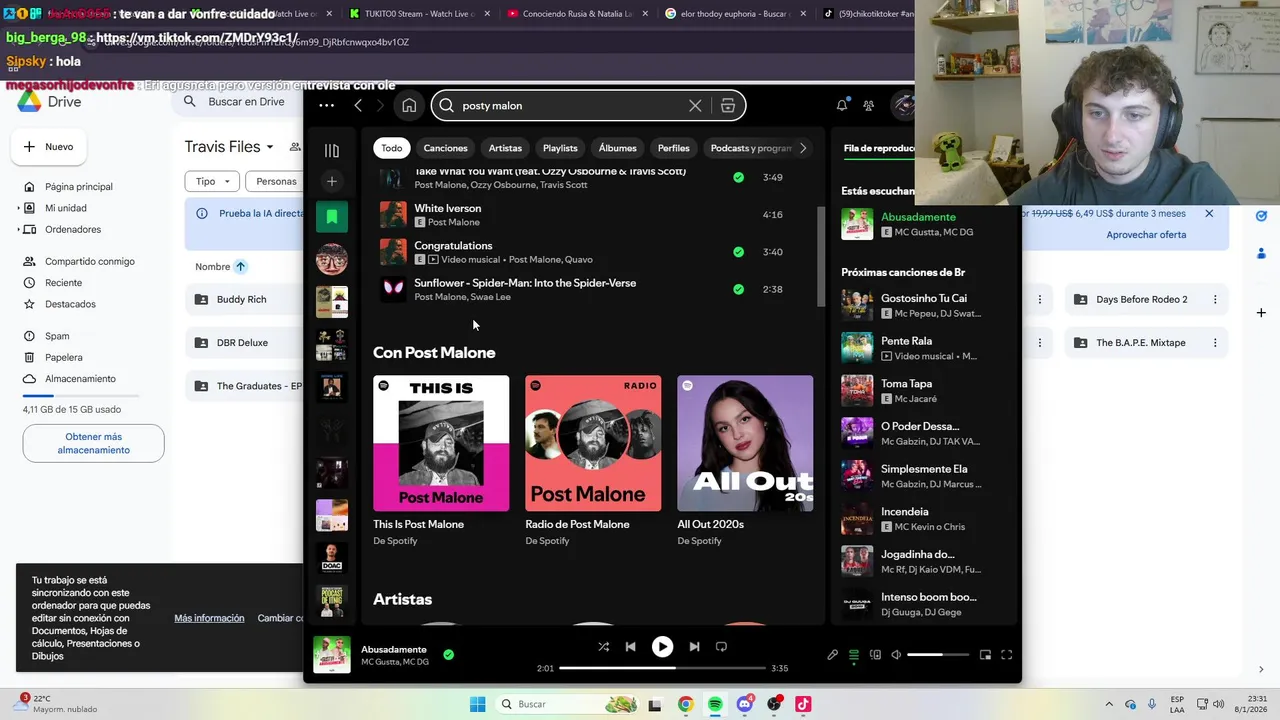This screenshot has height=720, width=1280.
Task: Toggle saved check for Sunflower track
Action: pyautogui.click(x=738, y=289)
